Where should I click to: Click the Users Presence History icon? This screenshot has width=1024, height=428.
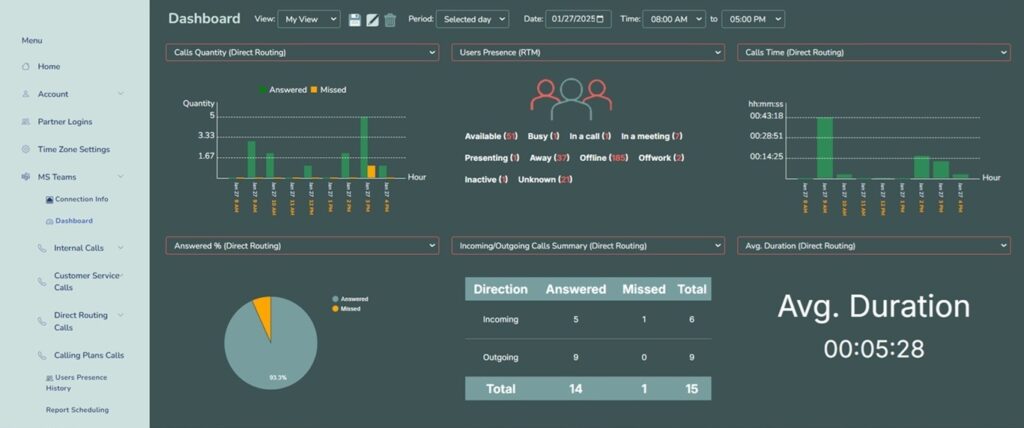[x=50, y=378]
